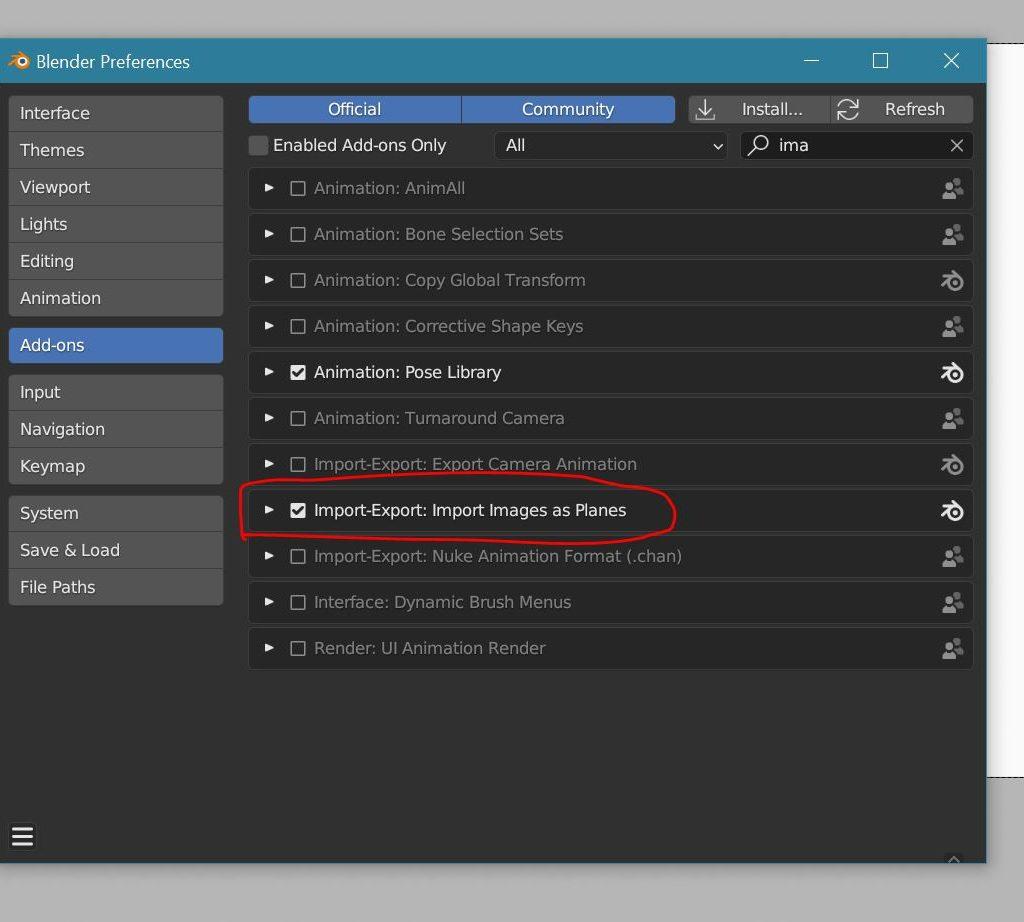Enable Nuke Animation Format add-on
The height and width of the screenshot is (922, 1024).
click(298, 556)
